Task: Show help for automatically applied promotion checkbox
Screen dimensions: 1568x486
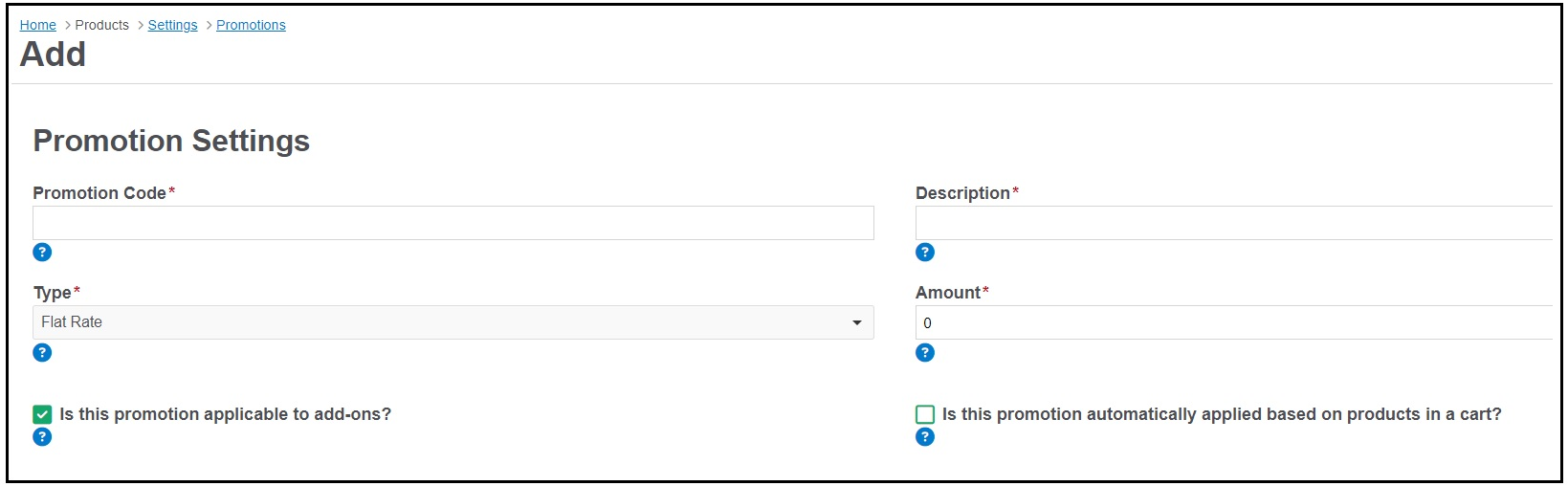Action: click(925, 437)
